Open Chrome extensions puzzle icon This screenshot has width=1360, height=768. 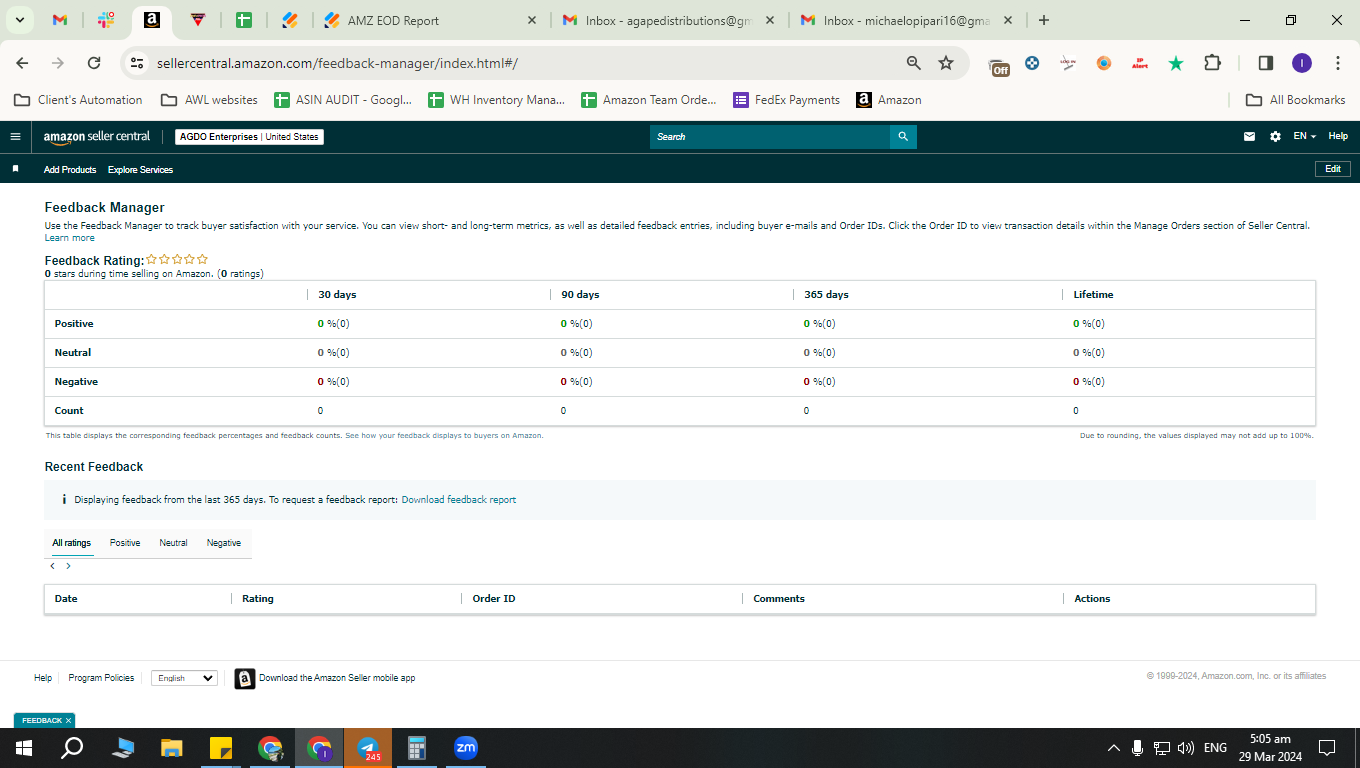1212,63
